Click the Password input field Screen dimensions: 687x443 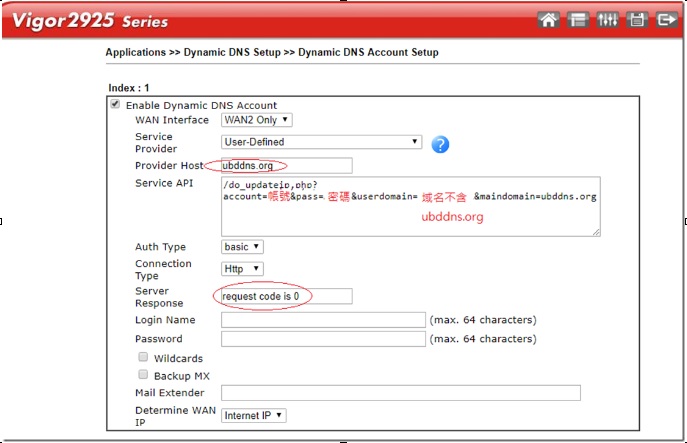[323, 339]
